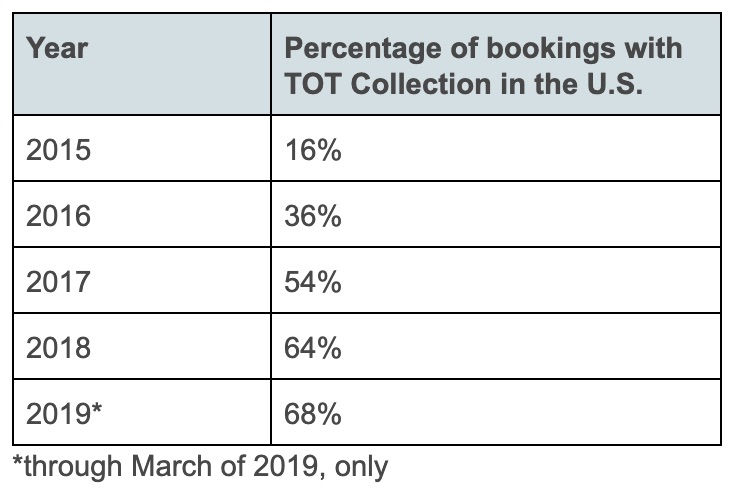Click the asterisk beside 2019 in the table
The width and height of the screenshot is (742, 490).
(x=97, y=409)
